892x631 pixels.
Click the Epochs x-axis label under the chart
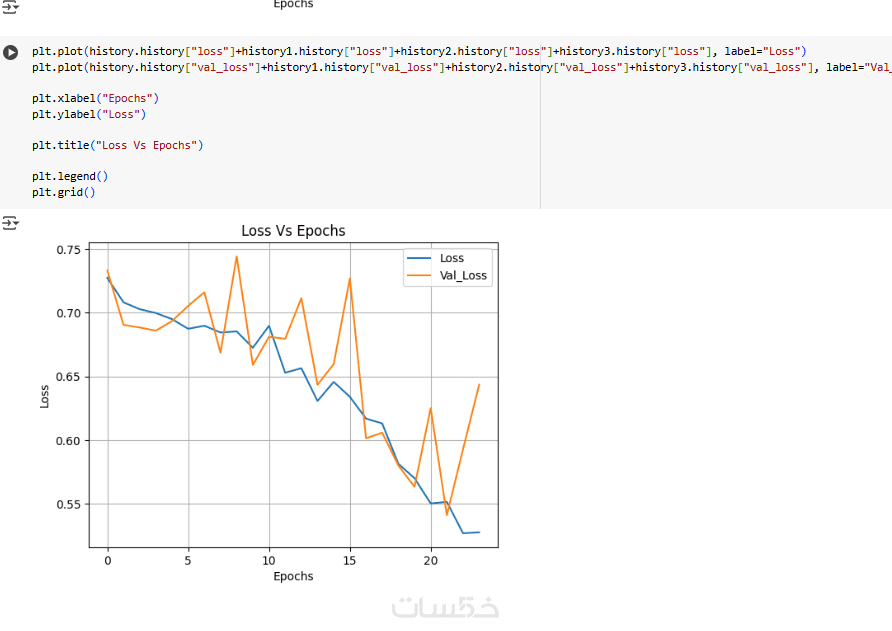[293, 576]
